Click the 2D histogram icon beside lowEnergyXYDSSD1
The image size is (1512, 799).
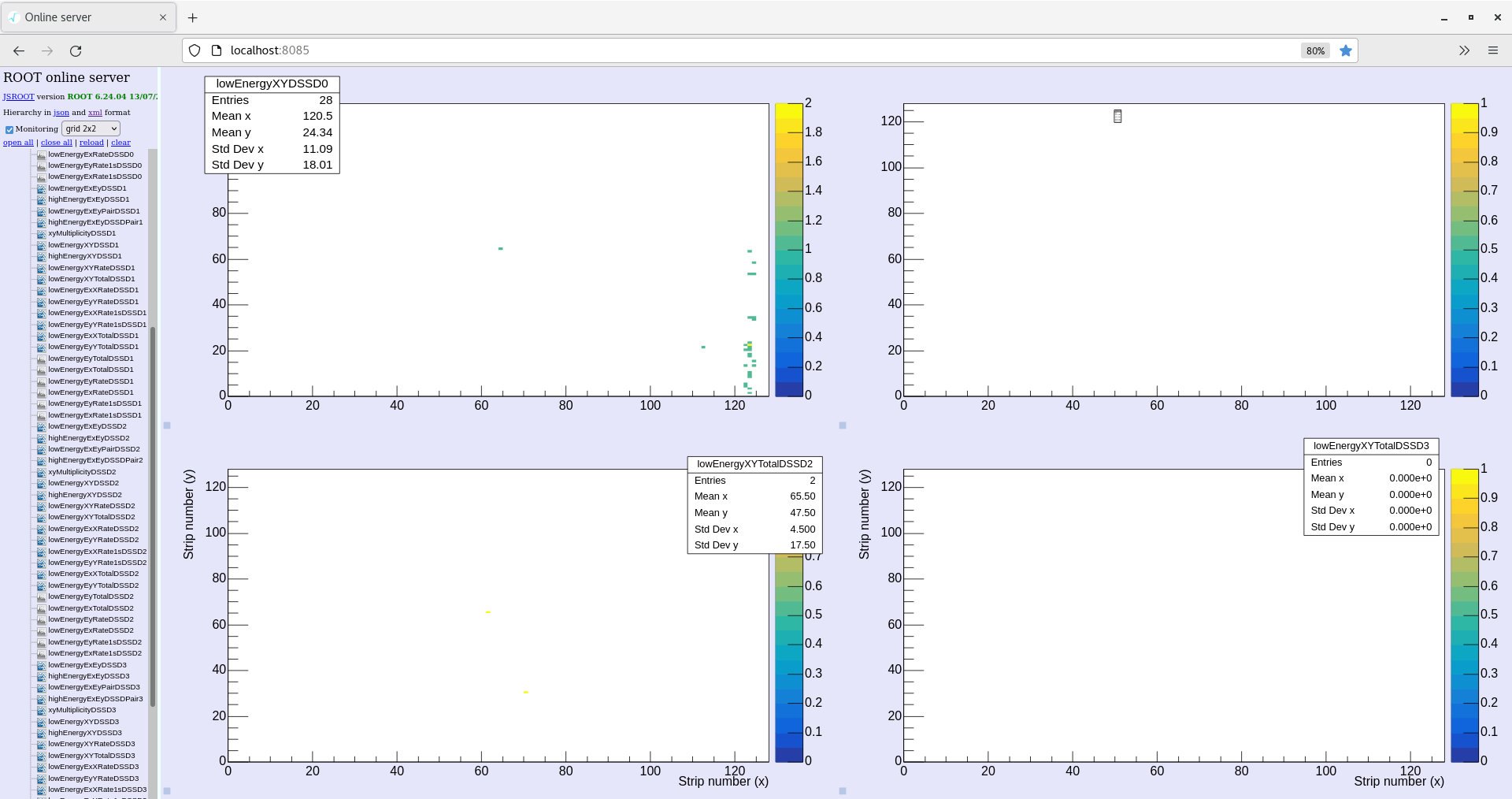(x=41, y=245)
